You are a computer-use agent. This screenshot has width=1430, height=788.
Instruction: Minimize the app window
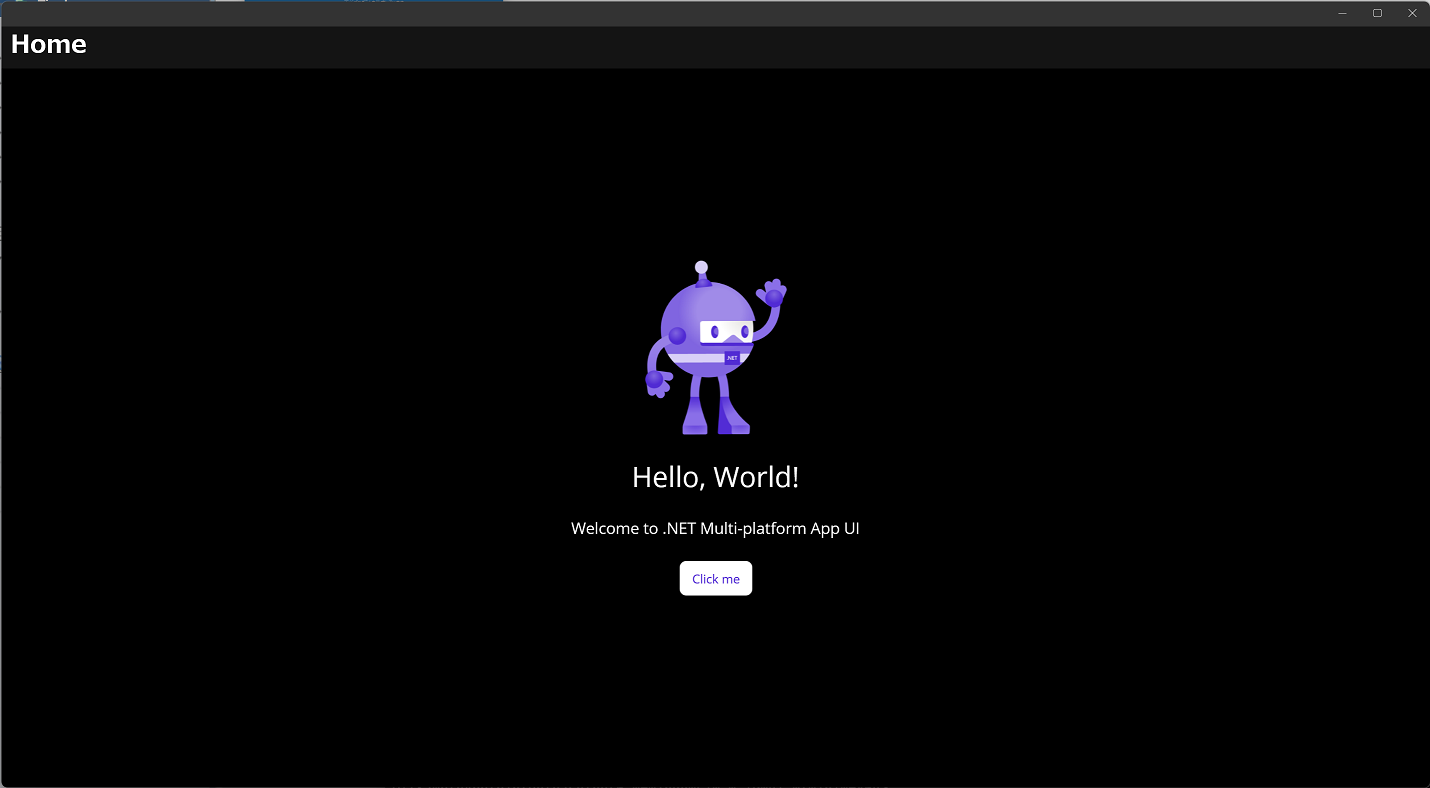[1343, 13]
